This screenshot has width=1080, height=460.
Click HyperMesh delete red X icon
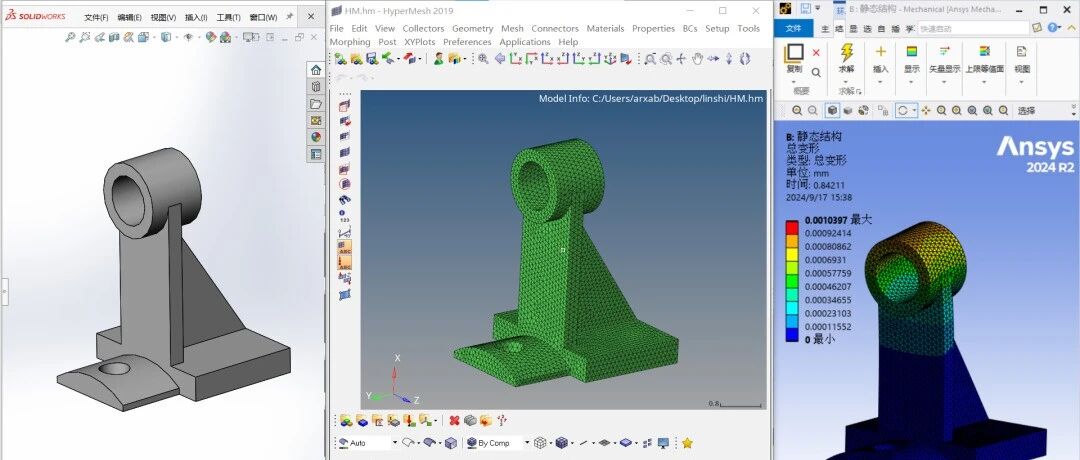[x=455, y=420]
